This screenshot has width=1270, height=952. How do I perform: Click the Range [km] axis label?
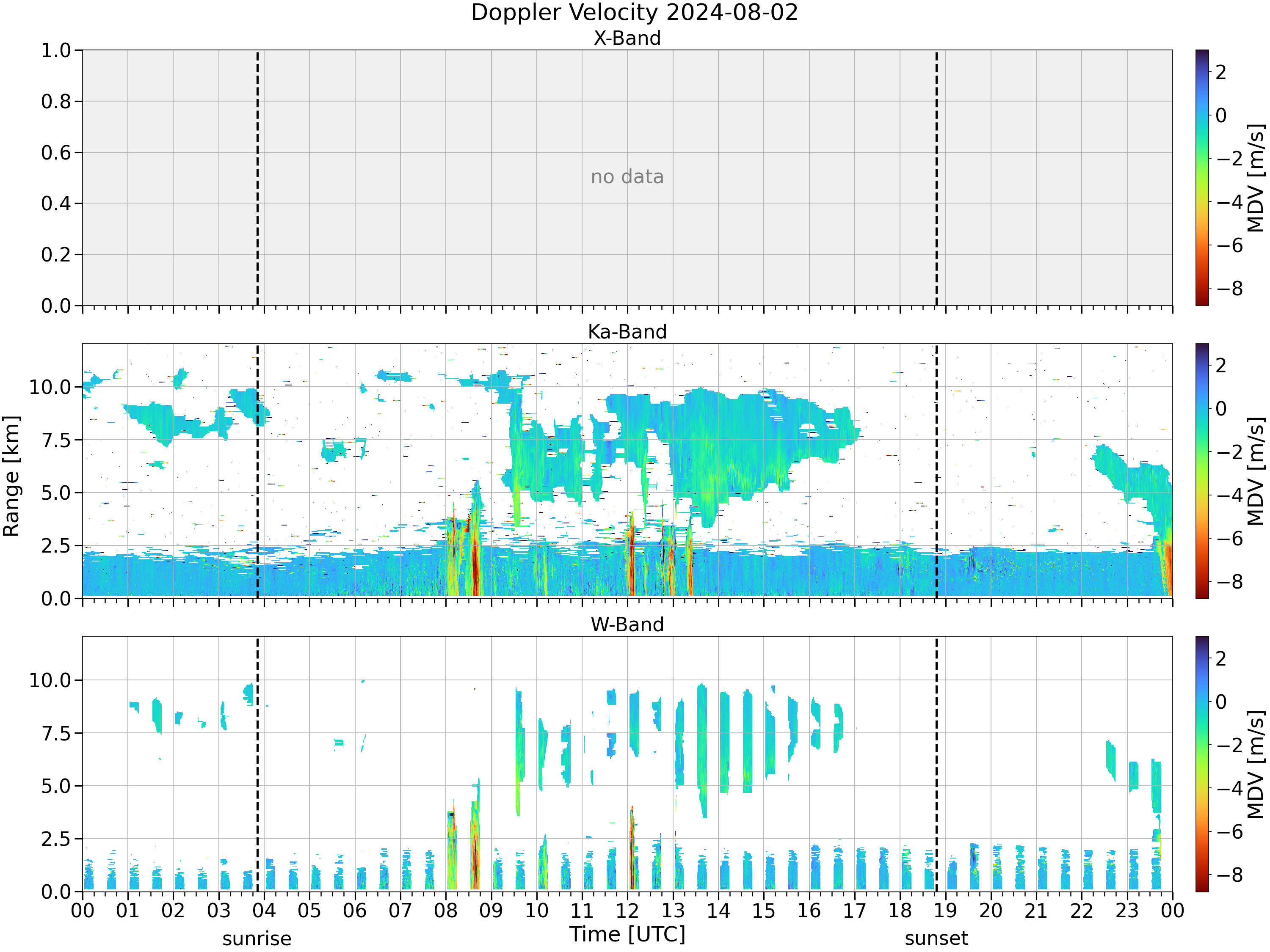(x=11, y=476)
